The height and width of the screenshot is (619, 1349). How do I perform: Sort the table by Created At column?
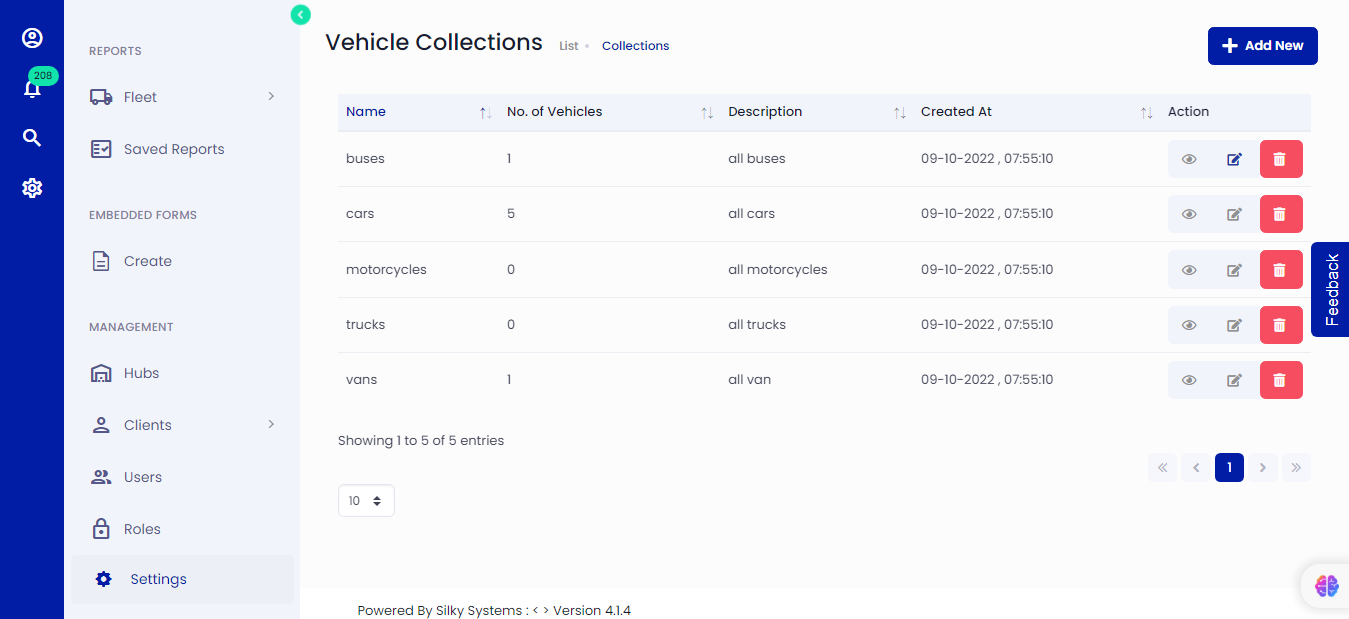click(x=1146, y=113)
